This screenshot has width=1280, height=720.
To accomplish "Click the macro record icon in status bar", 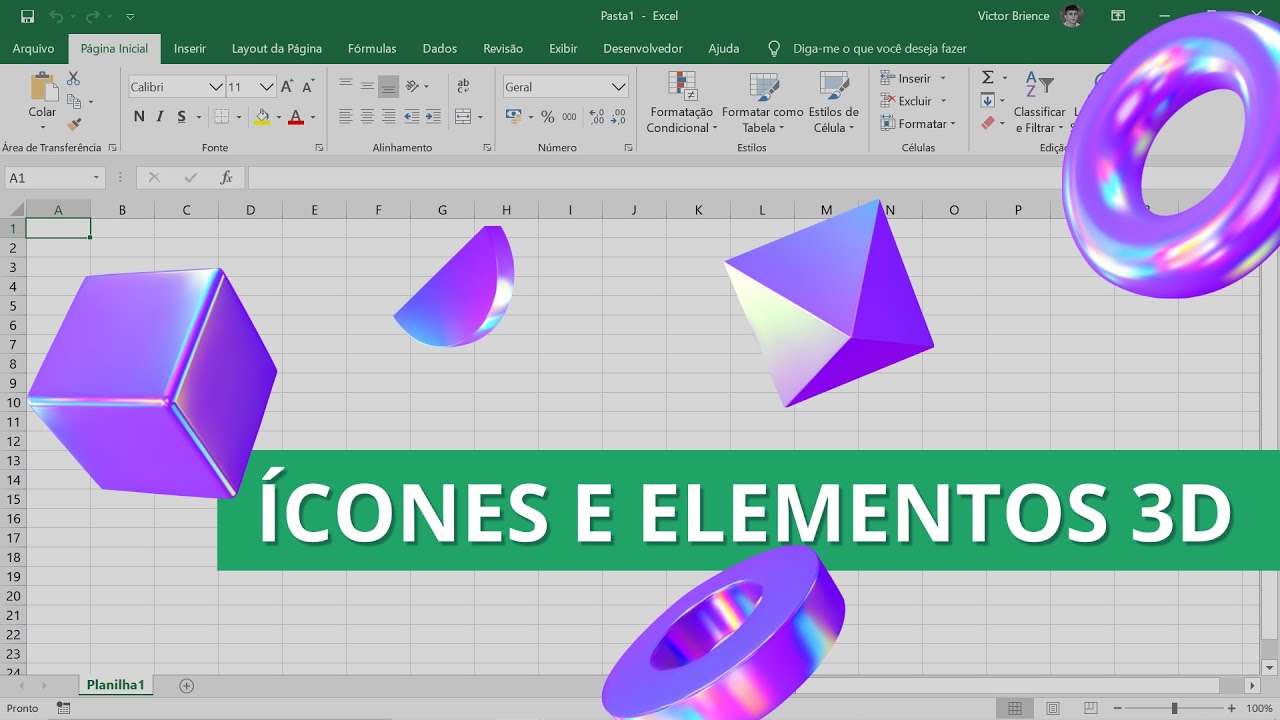I will click(x=64, y=708).
